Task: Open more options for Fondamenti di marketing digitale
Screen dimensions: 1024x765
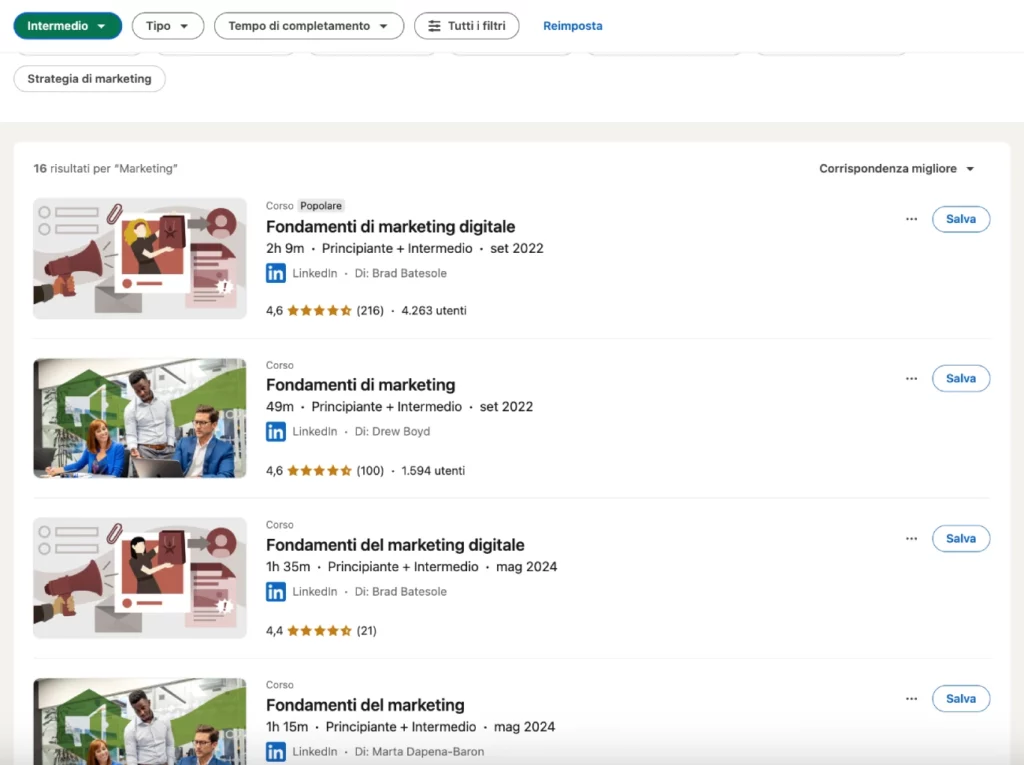Action: coord(911,219)
